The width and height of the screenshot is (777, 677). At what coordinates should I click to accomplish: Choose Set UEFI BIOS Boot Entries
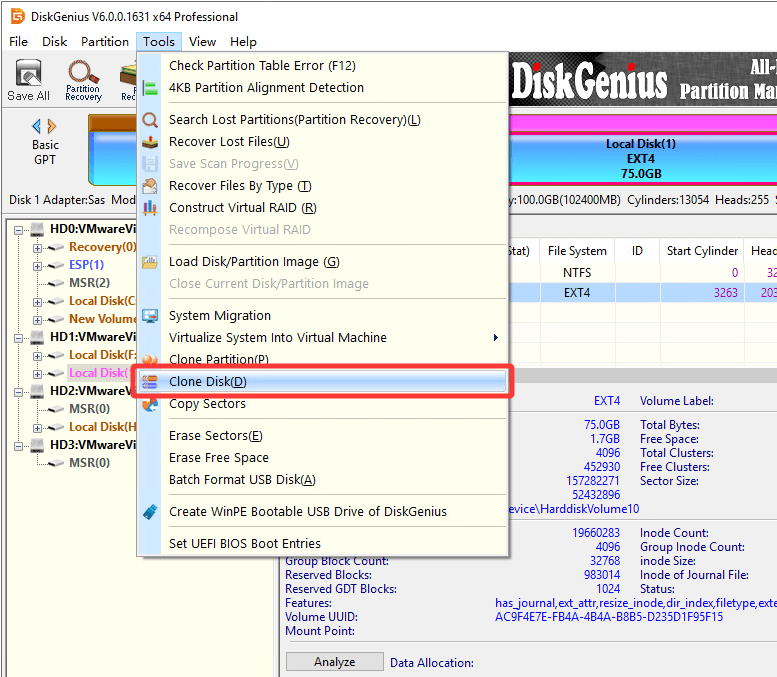point(245,544)
